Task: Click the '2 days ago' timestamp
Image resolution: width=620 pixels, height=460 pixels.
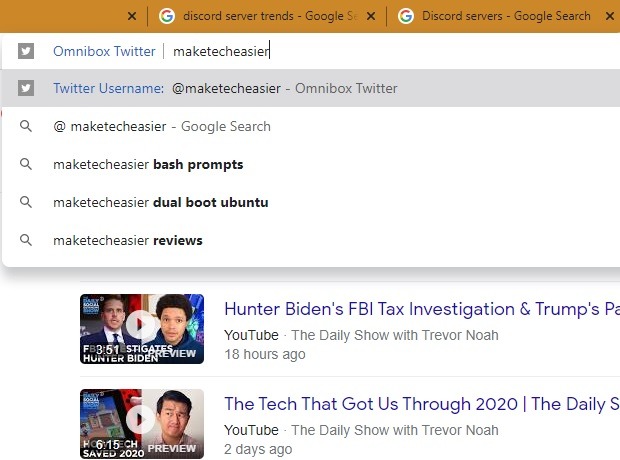Action: [258, 449]
